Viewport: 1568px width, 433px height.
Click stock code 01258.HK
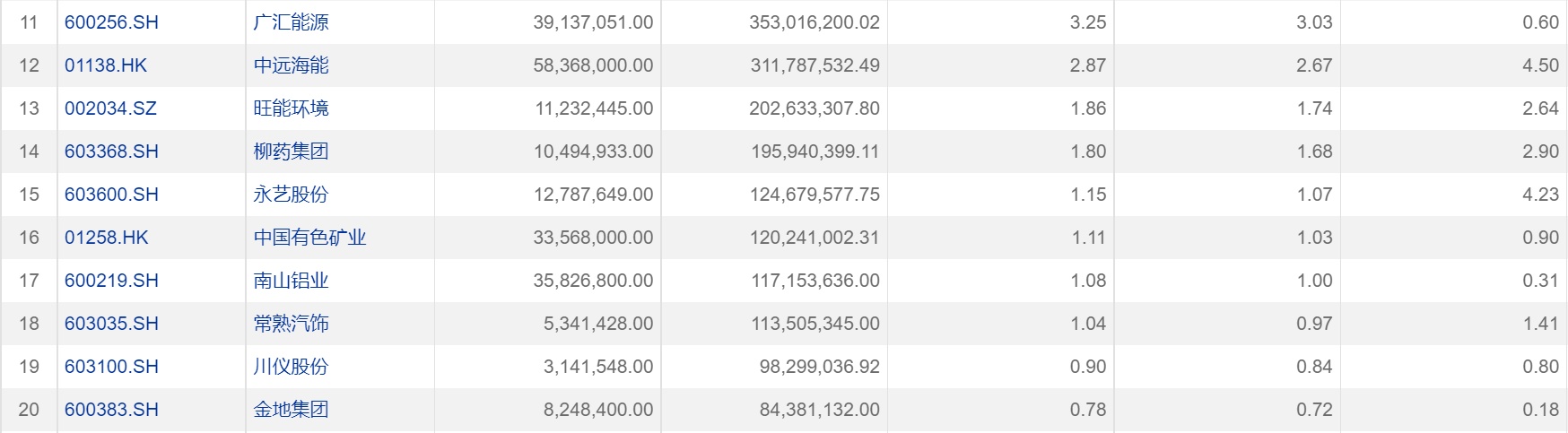coord(106,238)
